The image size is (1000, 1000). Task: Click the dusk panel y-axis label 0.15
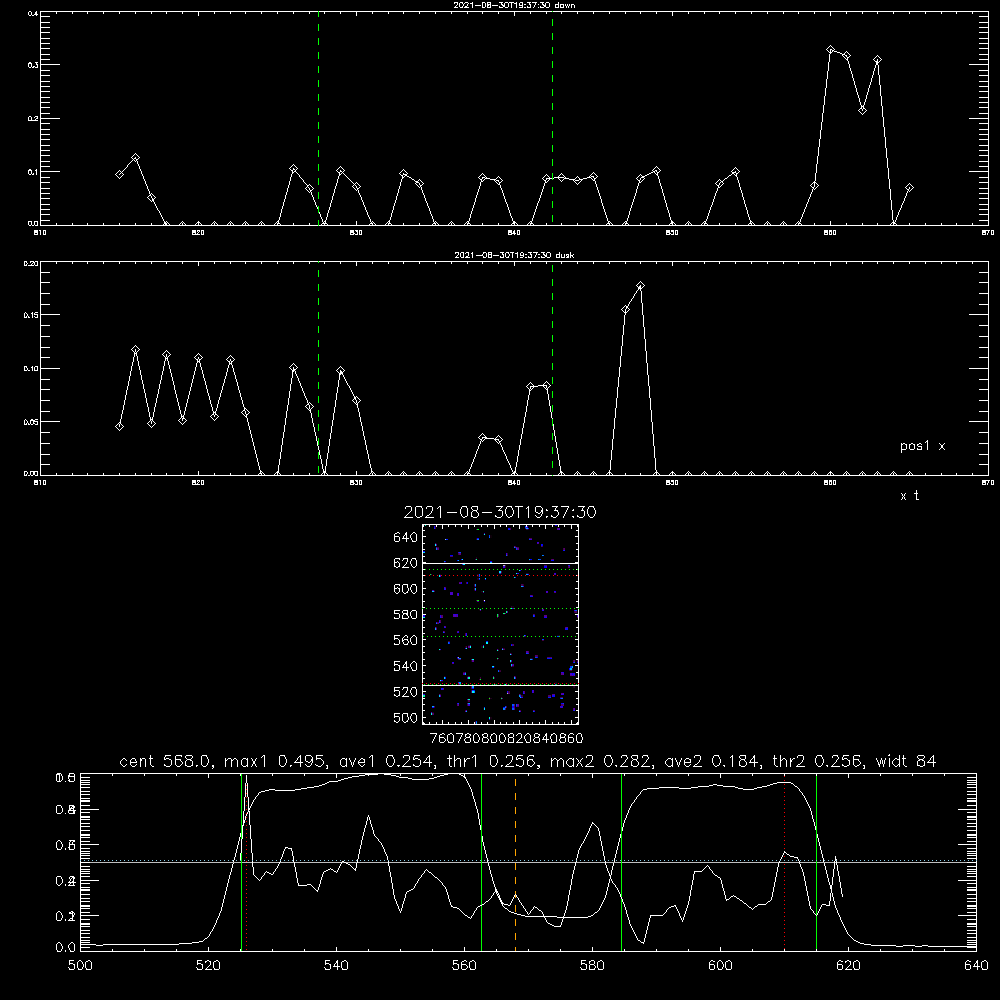(31, 315)
